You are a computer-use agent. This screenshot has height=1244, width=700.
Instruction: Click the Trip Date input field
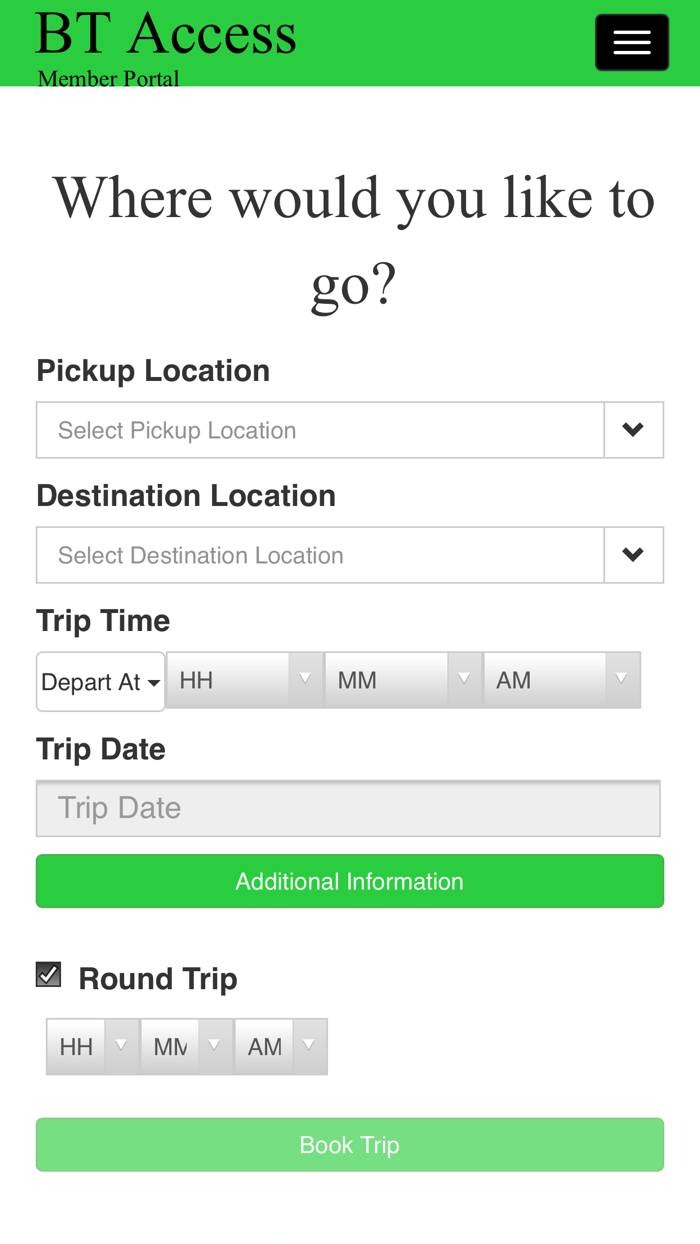click(x=348, y=808)
